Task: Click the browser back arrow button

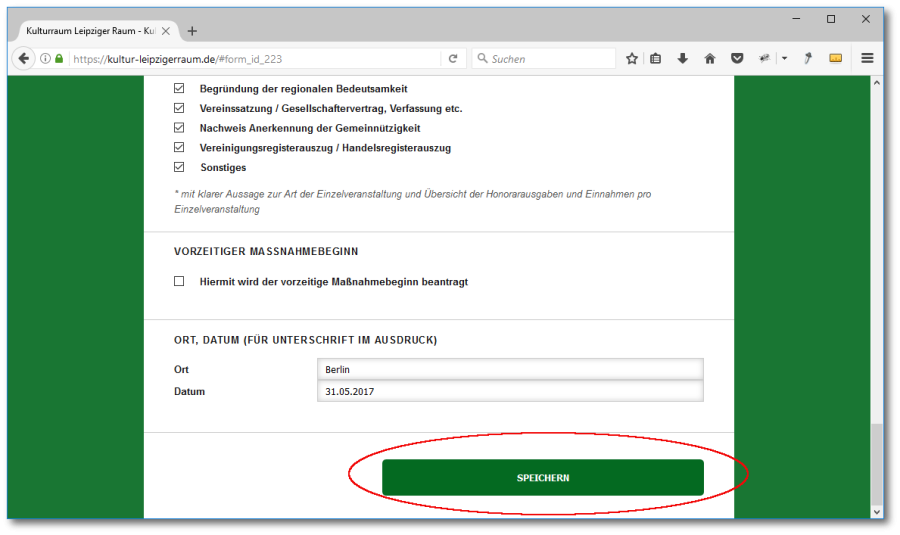Action: tap(24, 59)
